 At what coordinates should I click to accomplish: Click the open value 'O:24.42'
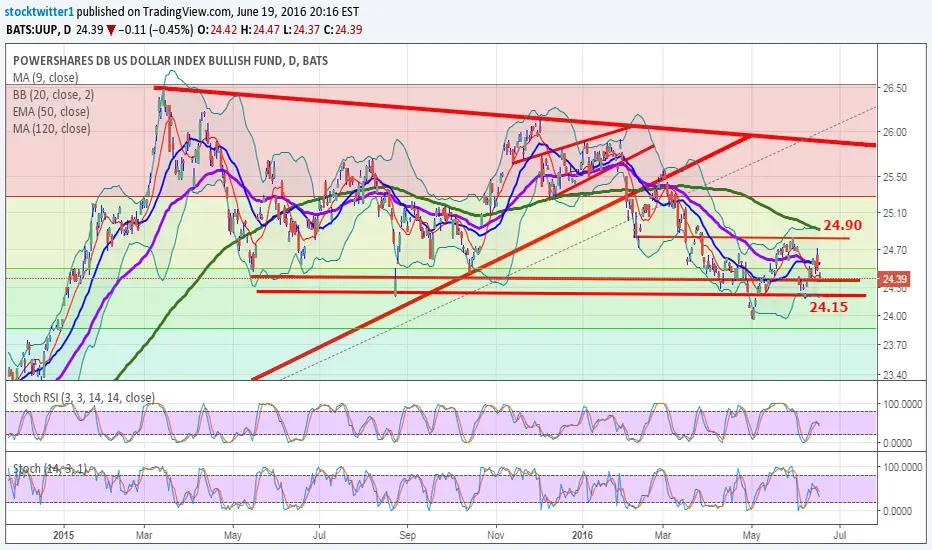[216, 30]
